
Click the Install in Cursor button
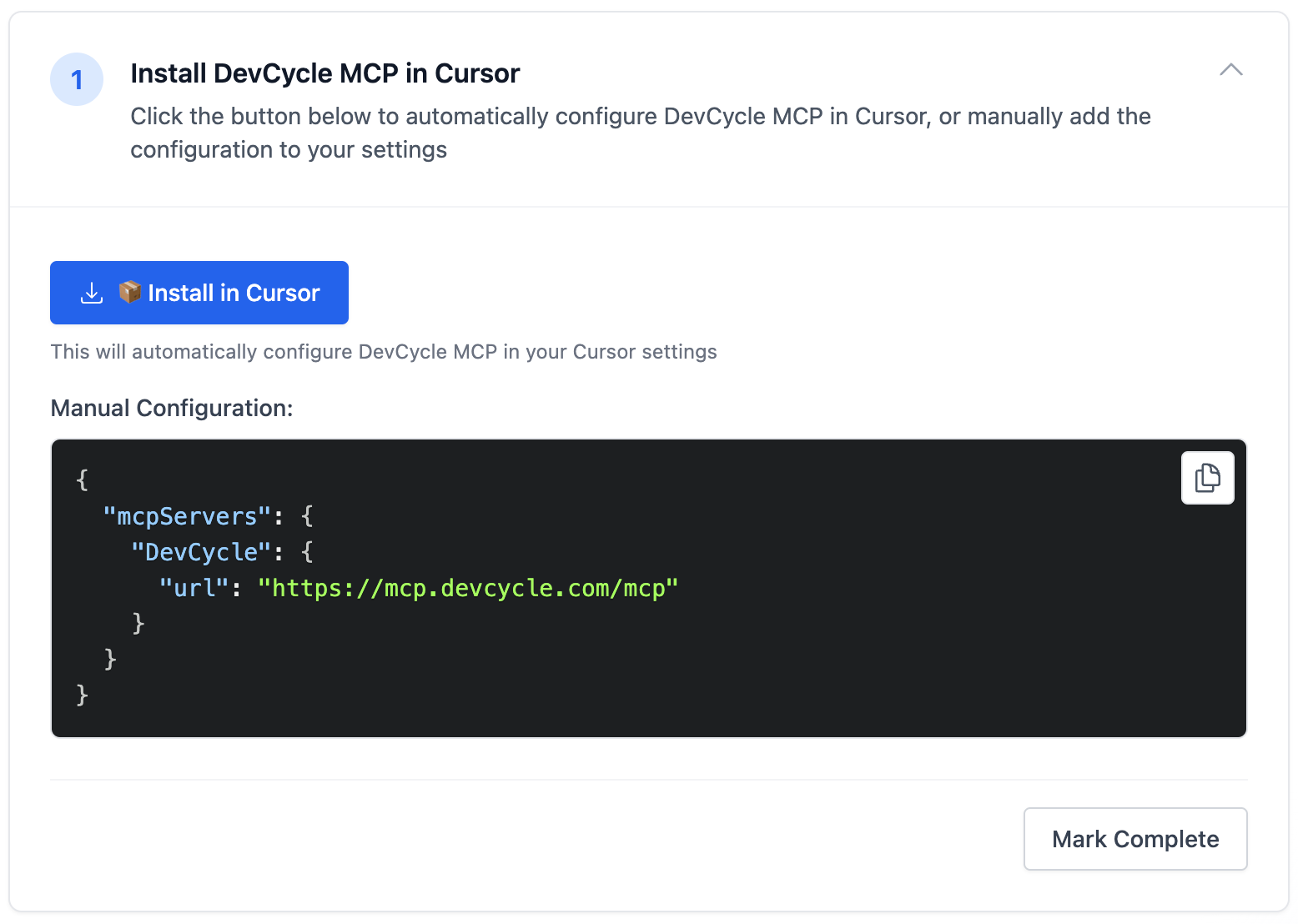(199, 293)
